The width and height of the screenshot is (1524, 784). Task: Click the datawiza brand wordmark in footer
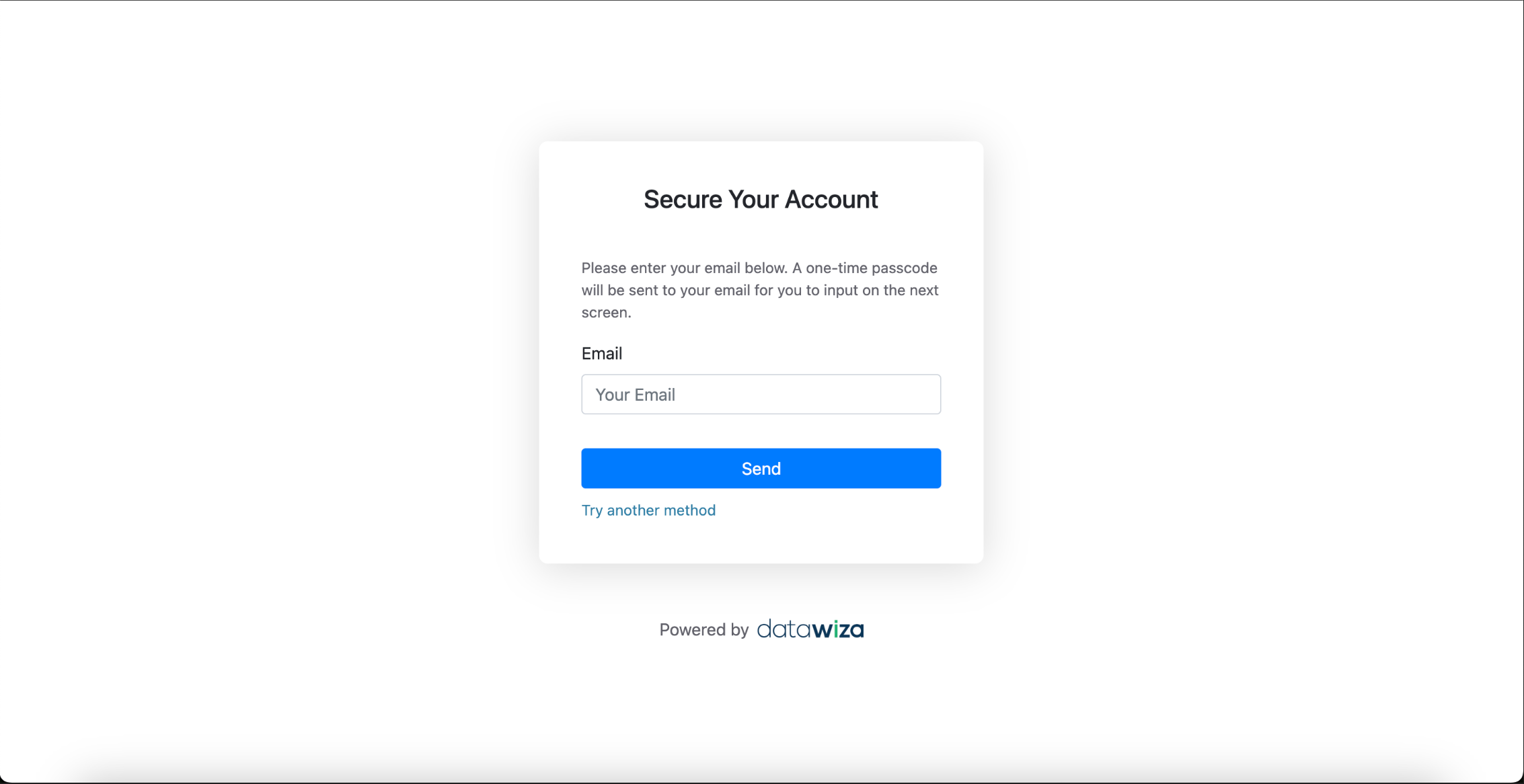[x=810, y=629]
